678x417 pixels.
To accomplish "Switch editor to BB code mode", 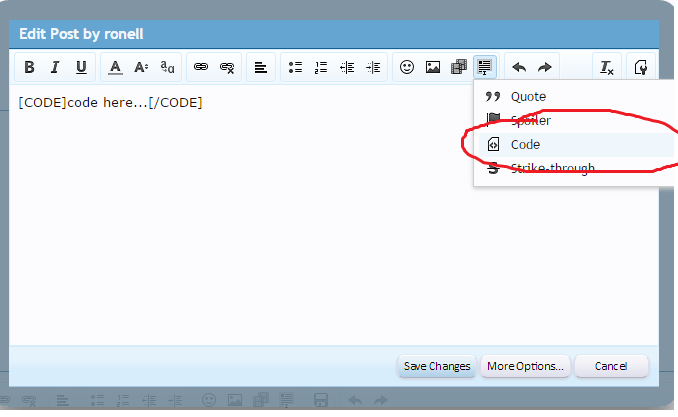I will coord(641,67).
